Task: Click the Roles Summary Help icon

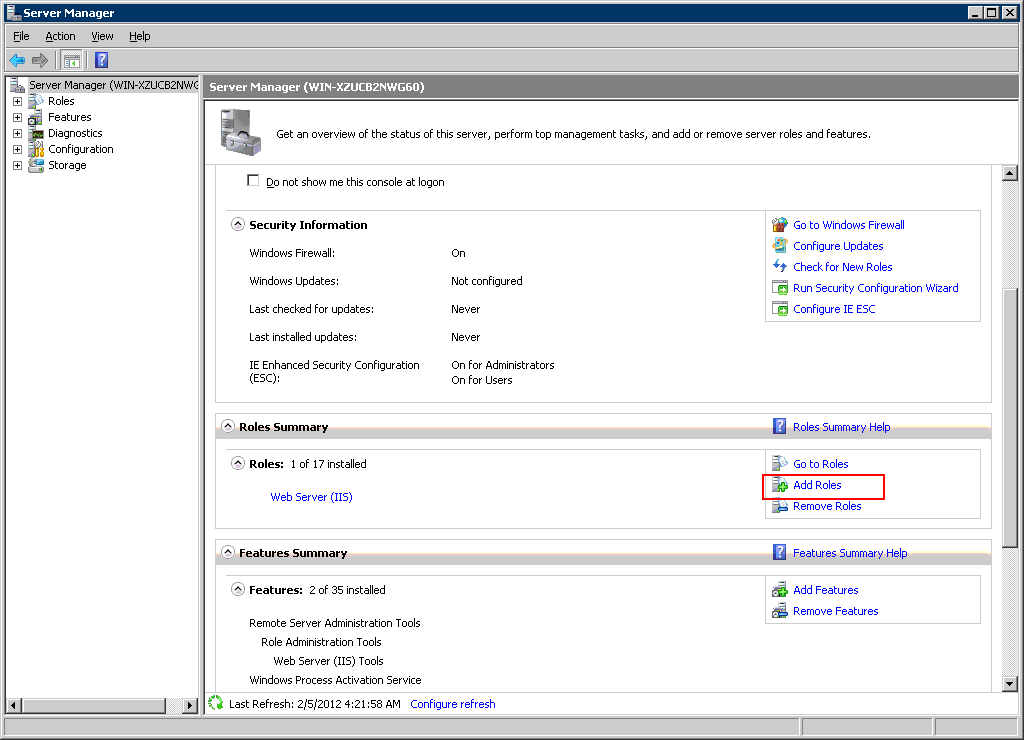Action: tap(780, 427)
